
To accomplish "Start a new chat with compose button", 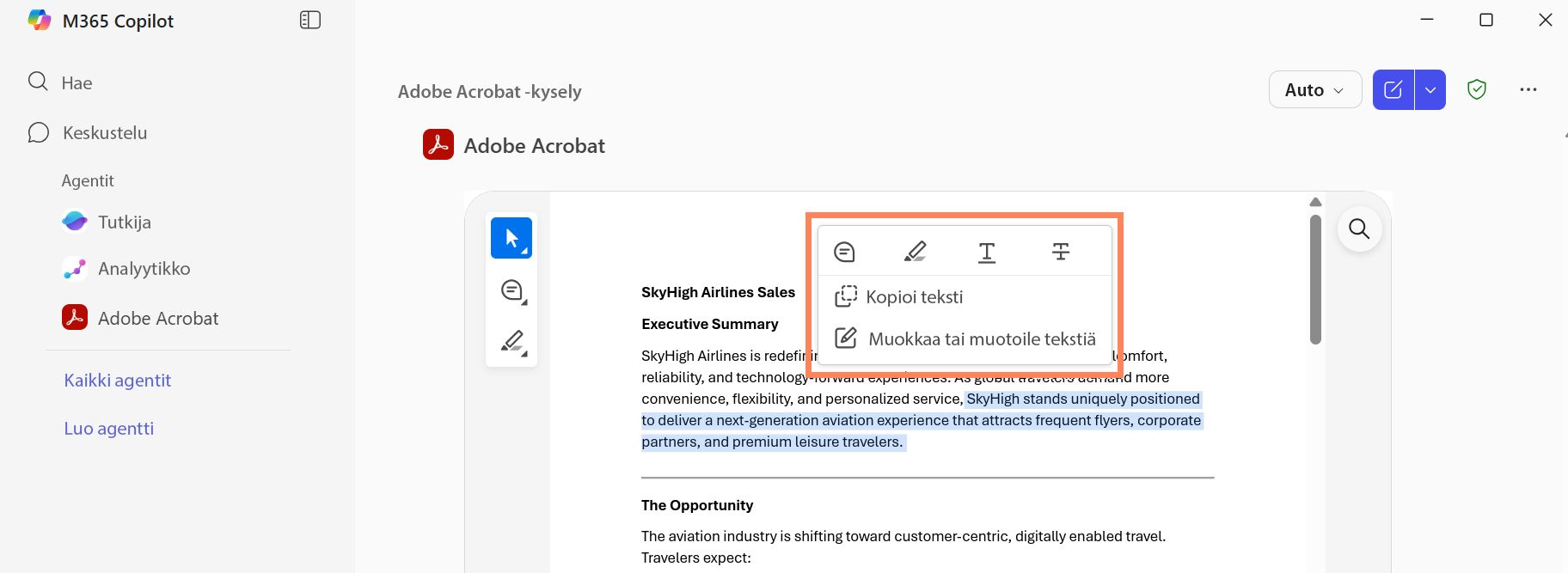I will pos(1393,89).
